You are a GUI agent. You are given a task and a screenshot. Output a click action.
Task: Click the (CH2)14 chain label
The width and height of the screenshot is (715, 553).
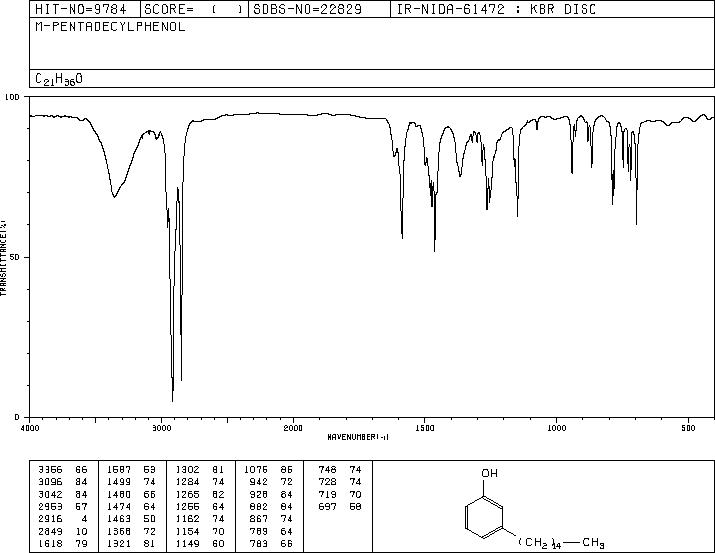tap(539, 543)
